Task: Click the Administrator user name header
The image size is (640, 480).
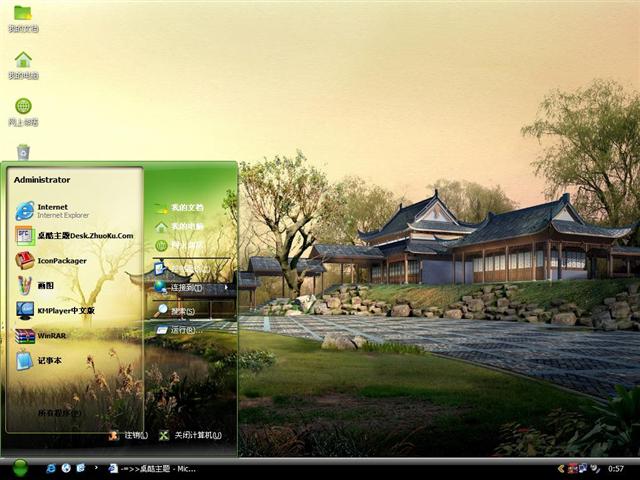Action: click(x=42, y=180)
